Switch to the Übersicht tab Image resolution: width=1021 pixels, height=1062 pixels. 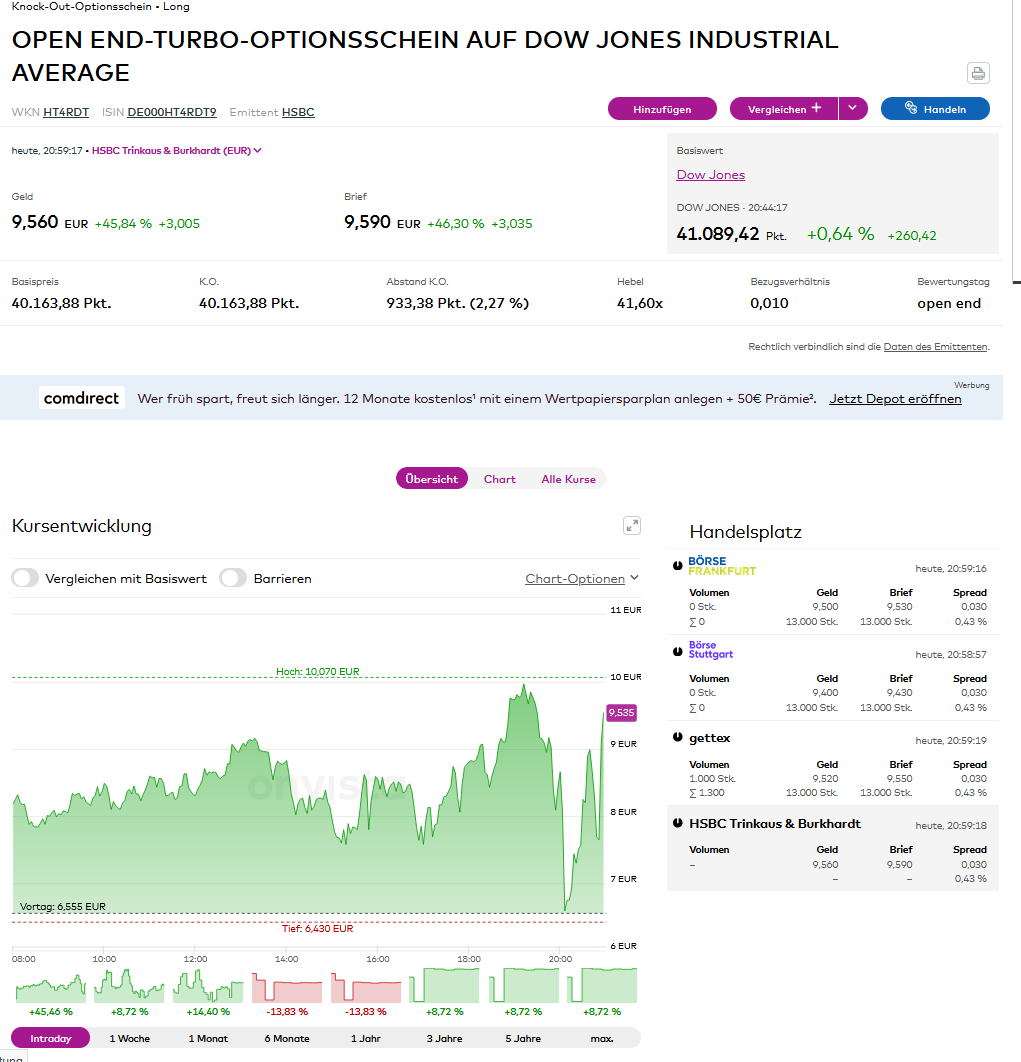[x=432, y=479]
